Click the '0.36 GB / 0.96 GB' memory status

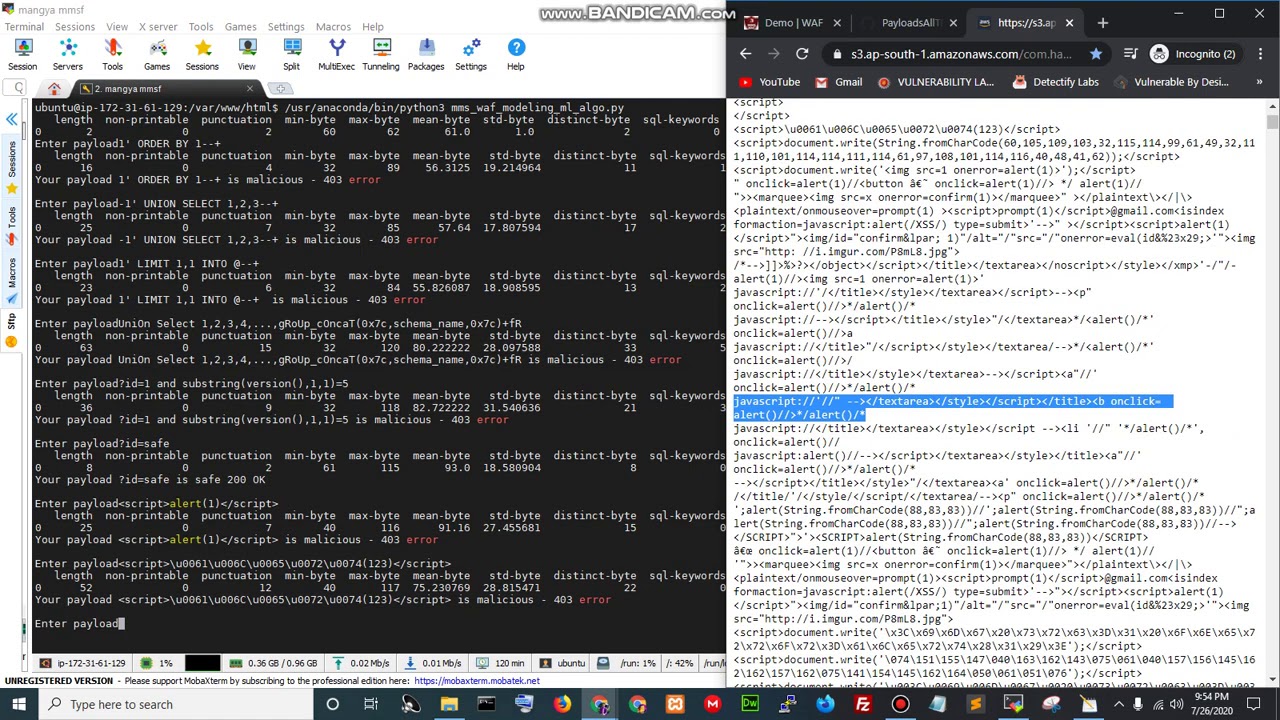273,663
